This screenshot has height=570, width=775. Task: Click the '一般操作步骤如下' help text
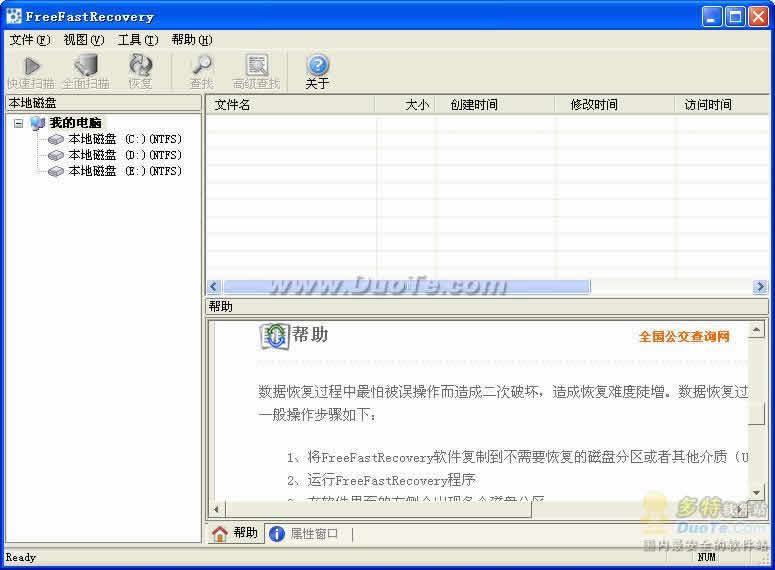(316, 415)
